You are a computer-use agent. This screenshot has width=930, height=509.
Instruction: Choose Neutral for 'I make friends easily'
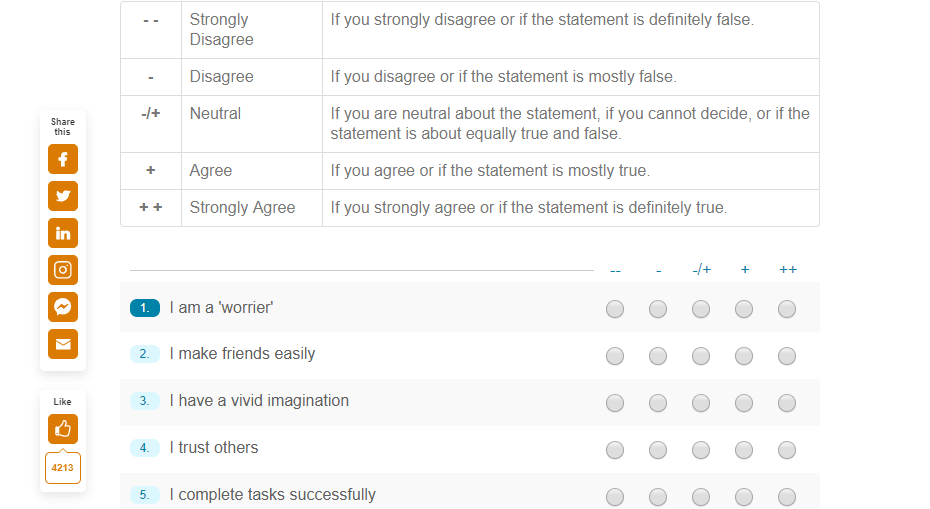point(701,356)
